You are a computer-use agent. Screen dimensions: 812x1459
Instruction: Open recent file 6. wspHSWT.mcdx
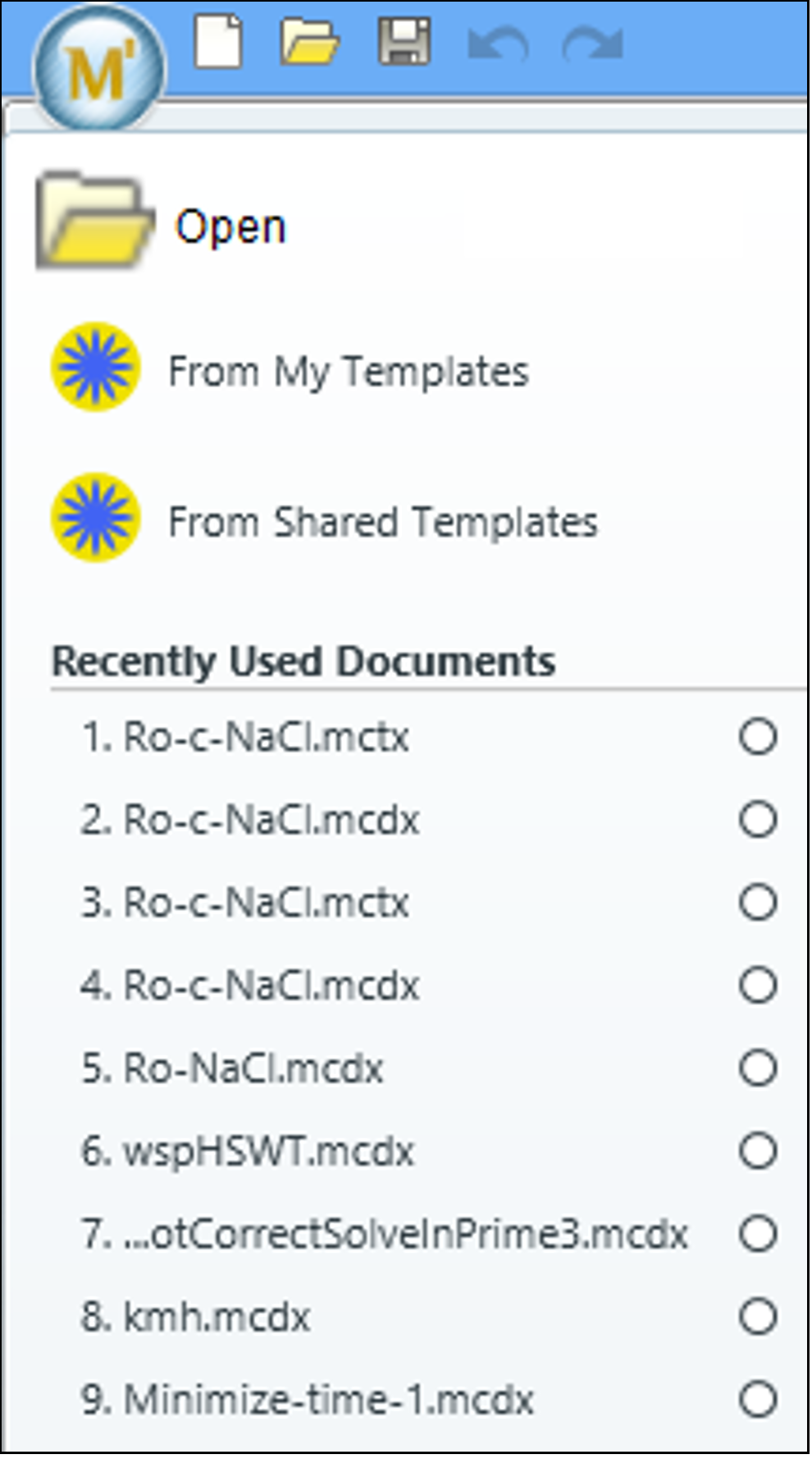[248, 1151]
